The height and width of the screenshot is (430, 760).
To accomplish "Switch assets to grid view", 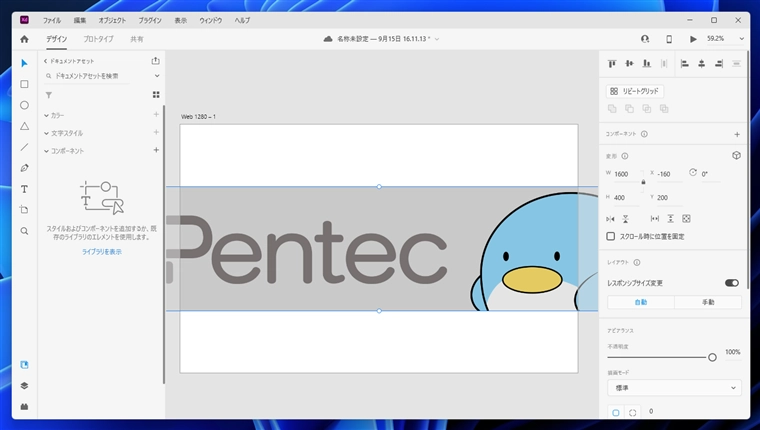I will click(x=156, y=95).
